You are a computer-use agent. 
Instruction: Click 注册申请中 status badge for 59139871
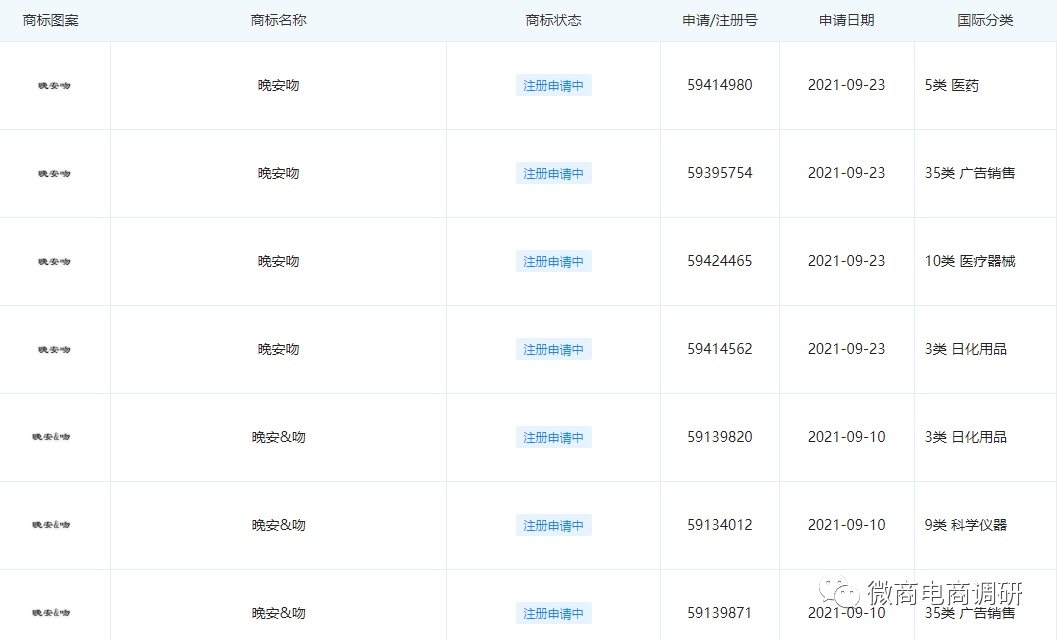[x=553, y=613]
